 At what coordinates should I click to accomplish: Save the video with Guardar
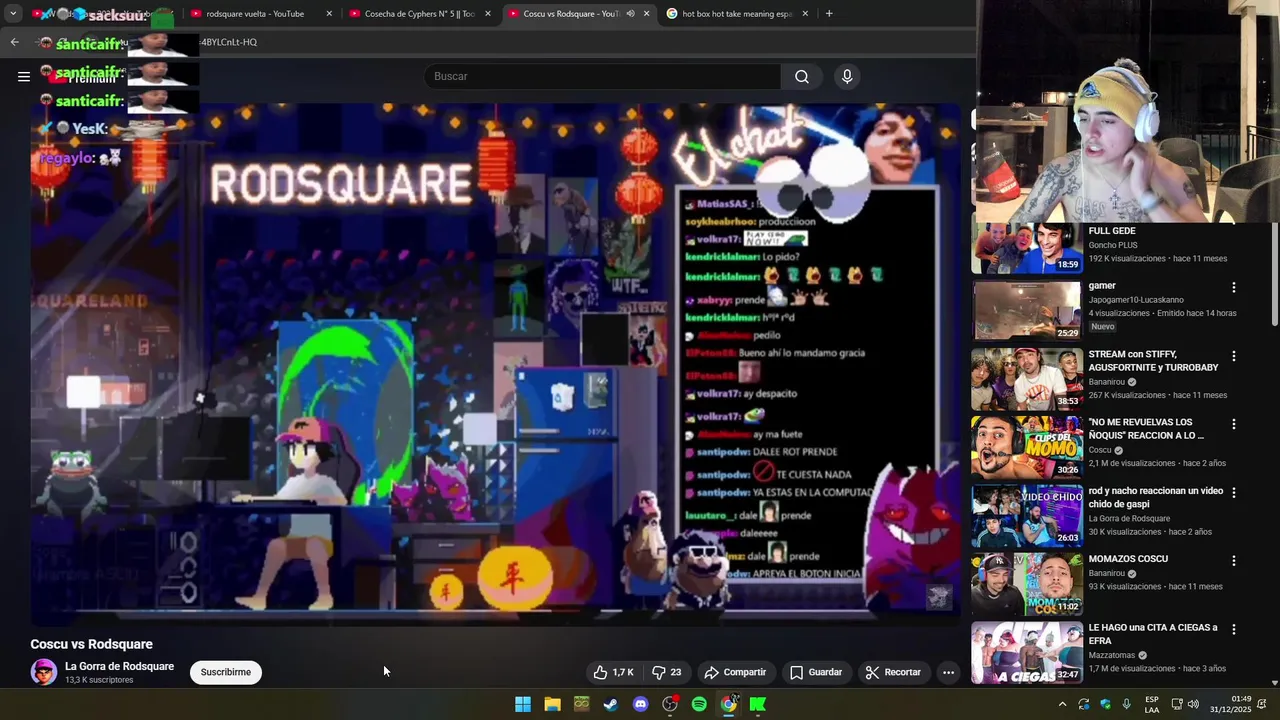tap(816, 672)
